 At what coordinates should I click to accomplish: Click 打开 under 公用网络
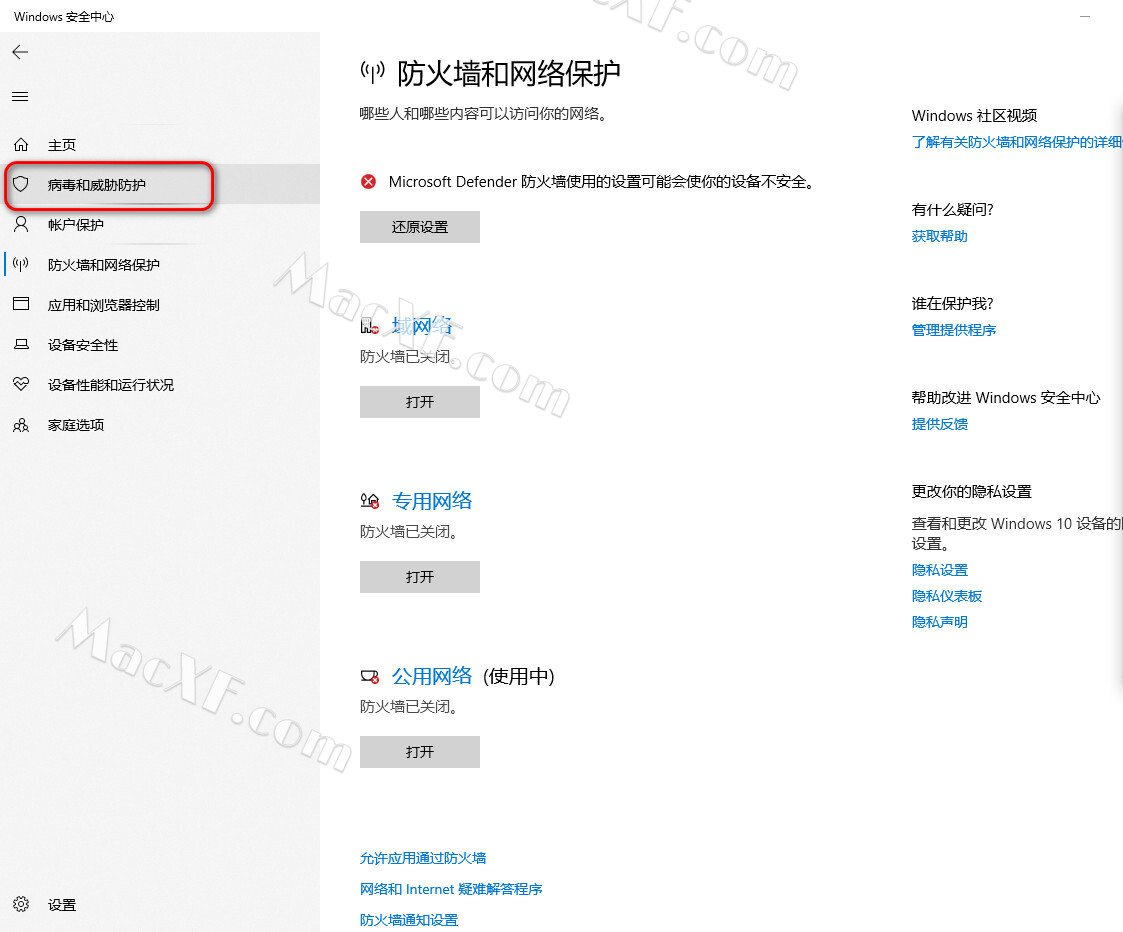click(420, 751)
